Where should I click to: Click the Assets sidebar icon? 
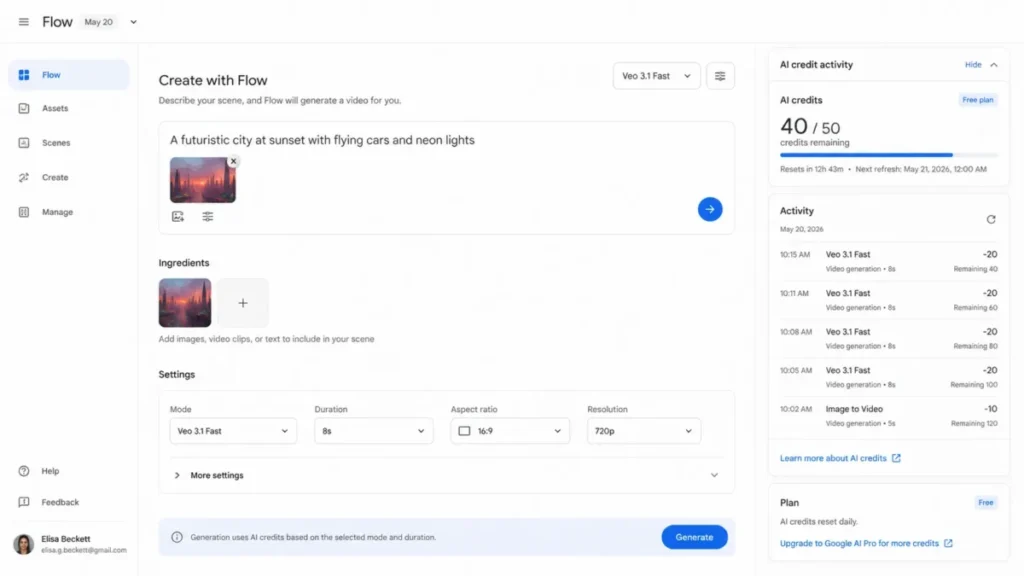[x=24, y=108]
